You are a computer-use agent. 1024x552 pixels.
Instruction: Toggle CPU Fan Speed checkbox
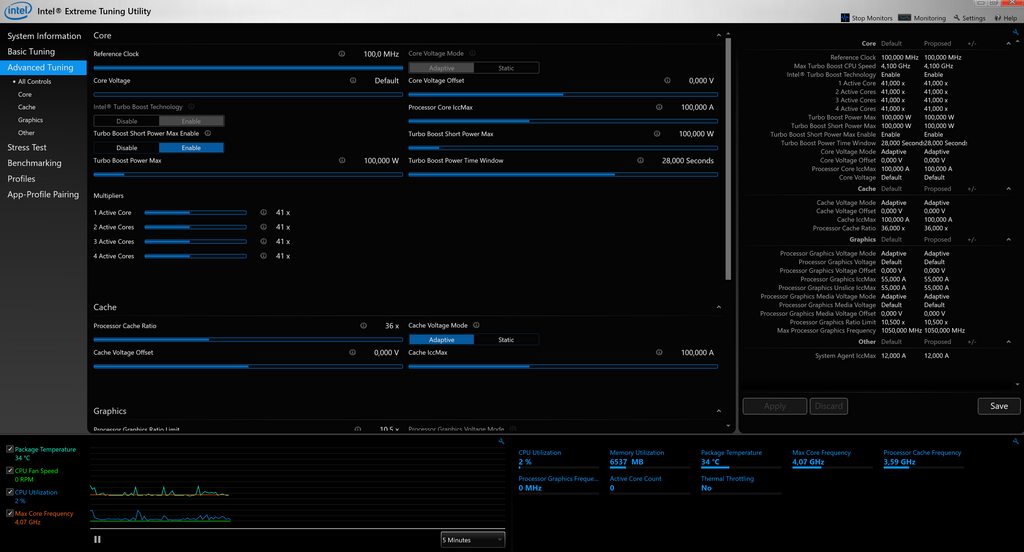(10, 470)
